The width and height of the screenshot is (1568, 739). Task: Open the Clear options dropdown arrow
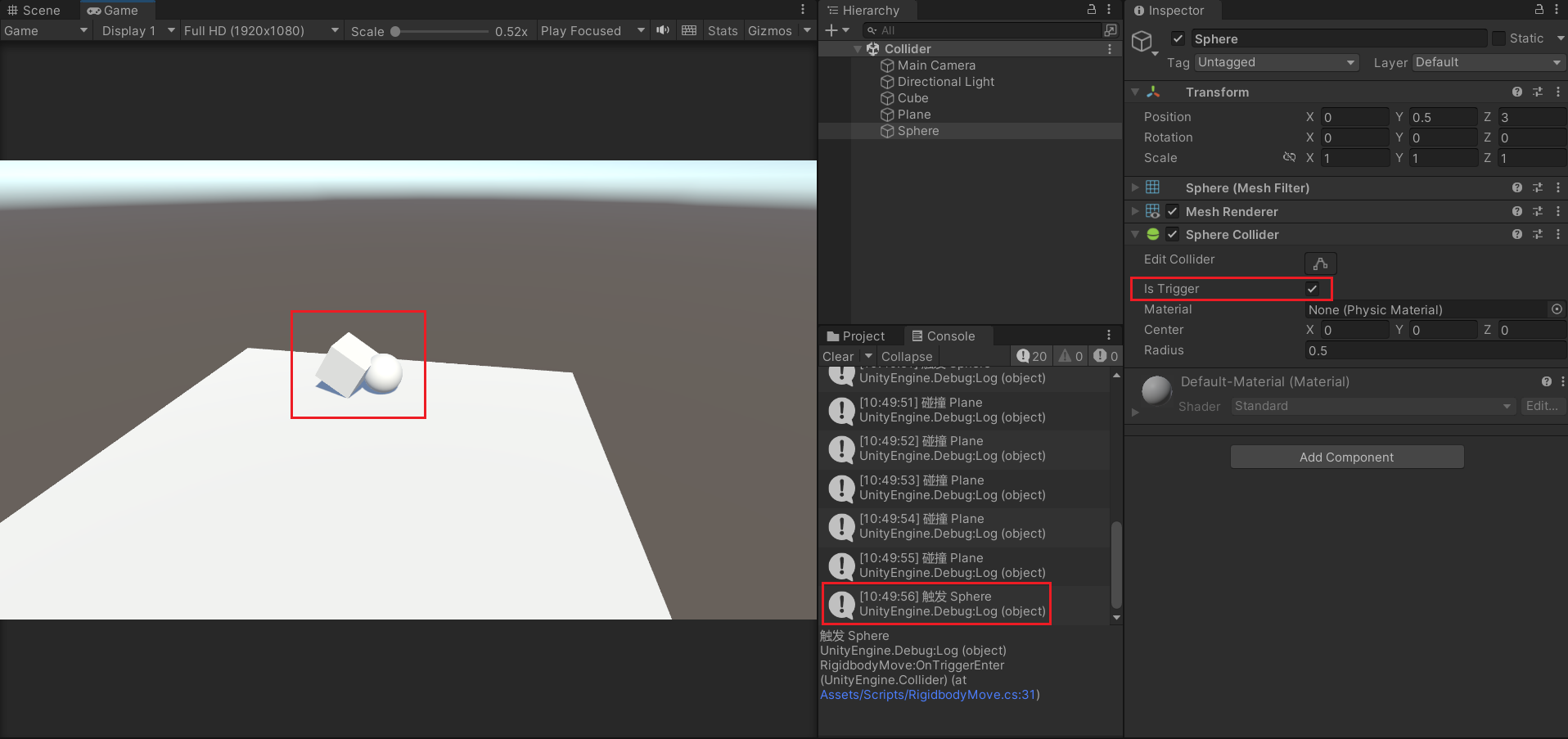coord(868,356)
